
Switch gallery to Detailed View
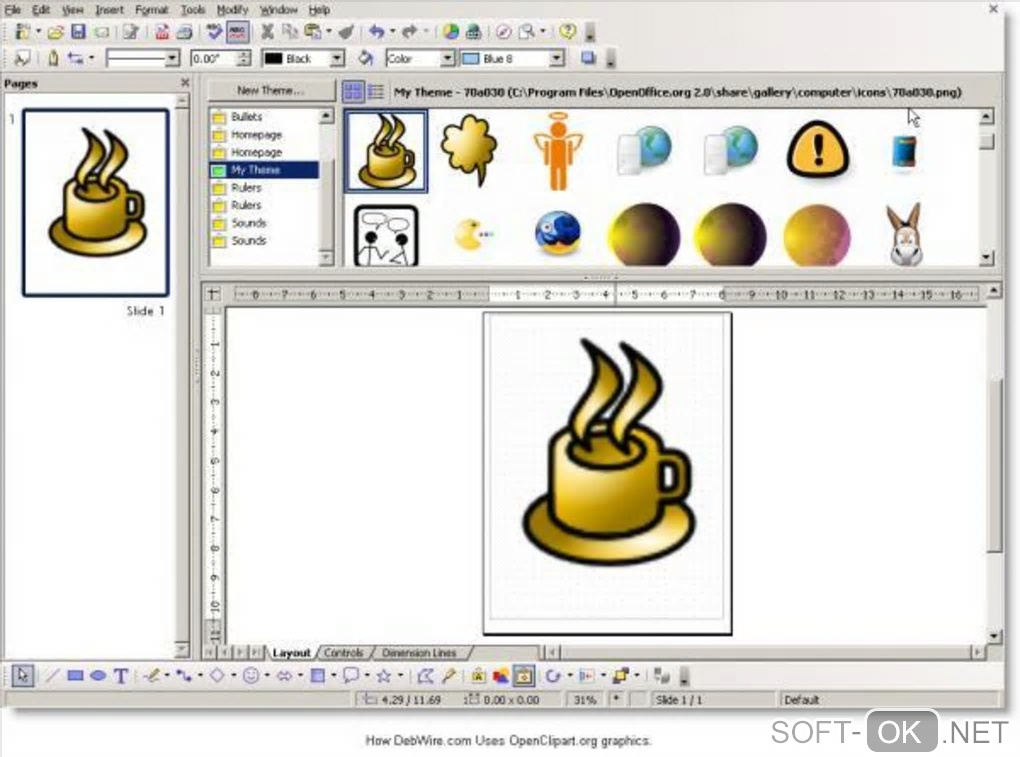click(x=376, y=91)
